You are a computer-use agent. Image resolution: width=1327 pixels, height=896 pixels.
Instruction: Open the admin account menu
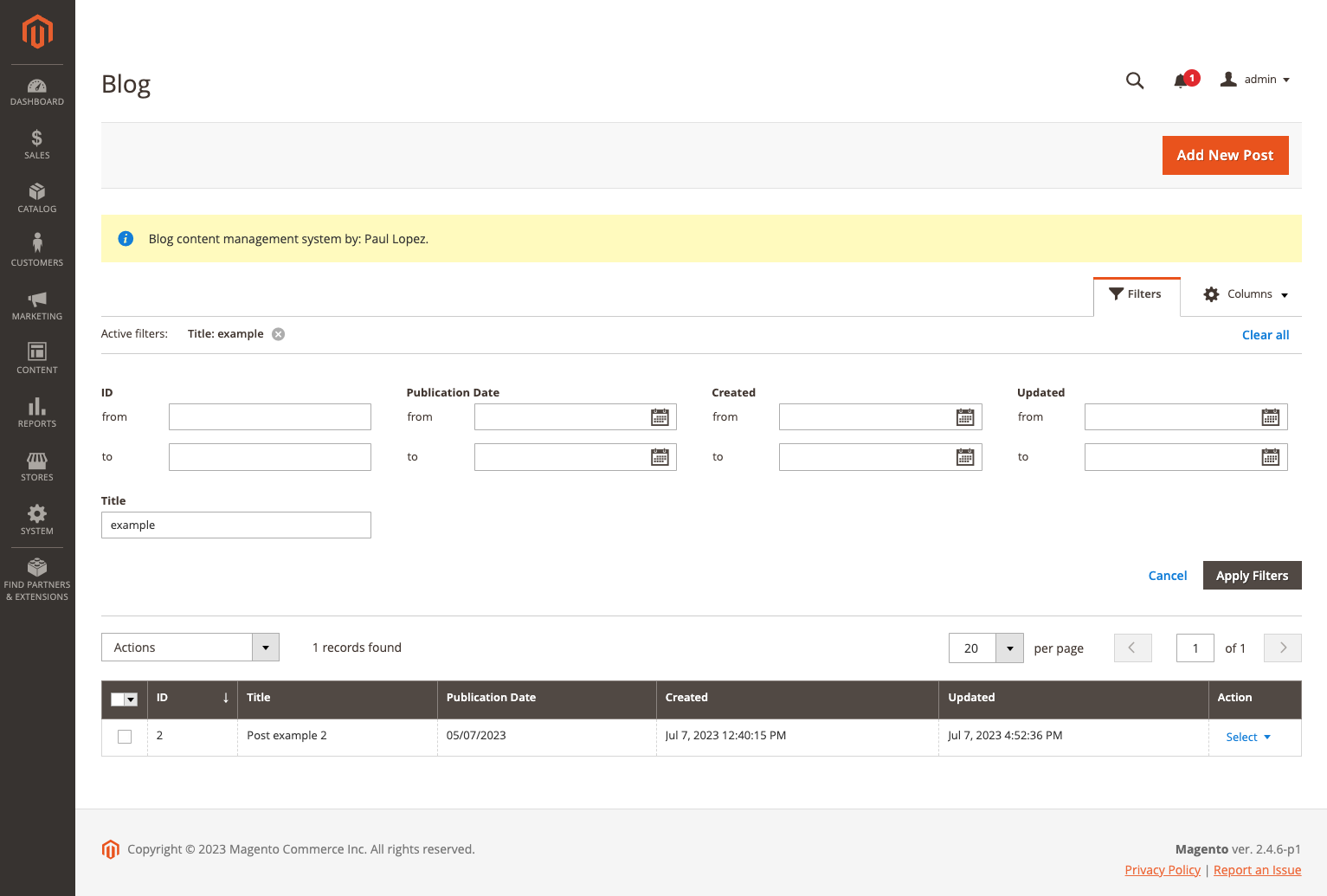(1255, 80)
